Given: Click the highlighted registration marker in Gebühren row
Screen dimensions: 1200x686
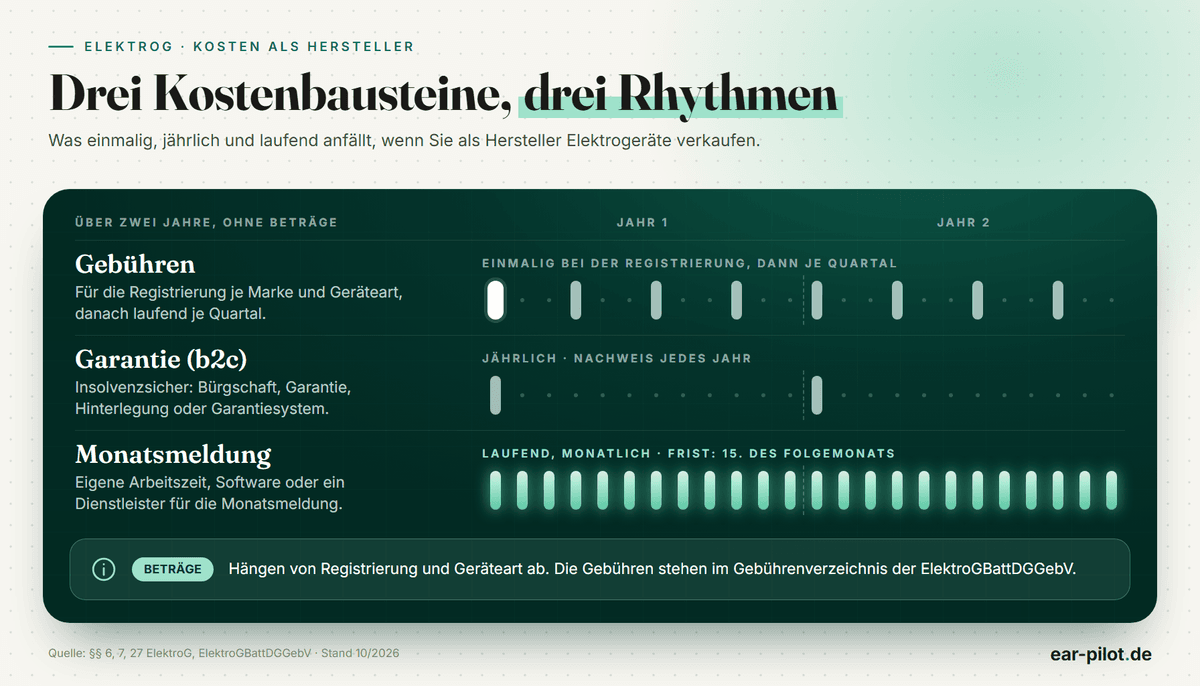Looking at the screenshot, I should click(x=495, y=300).
